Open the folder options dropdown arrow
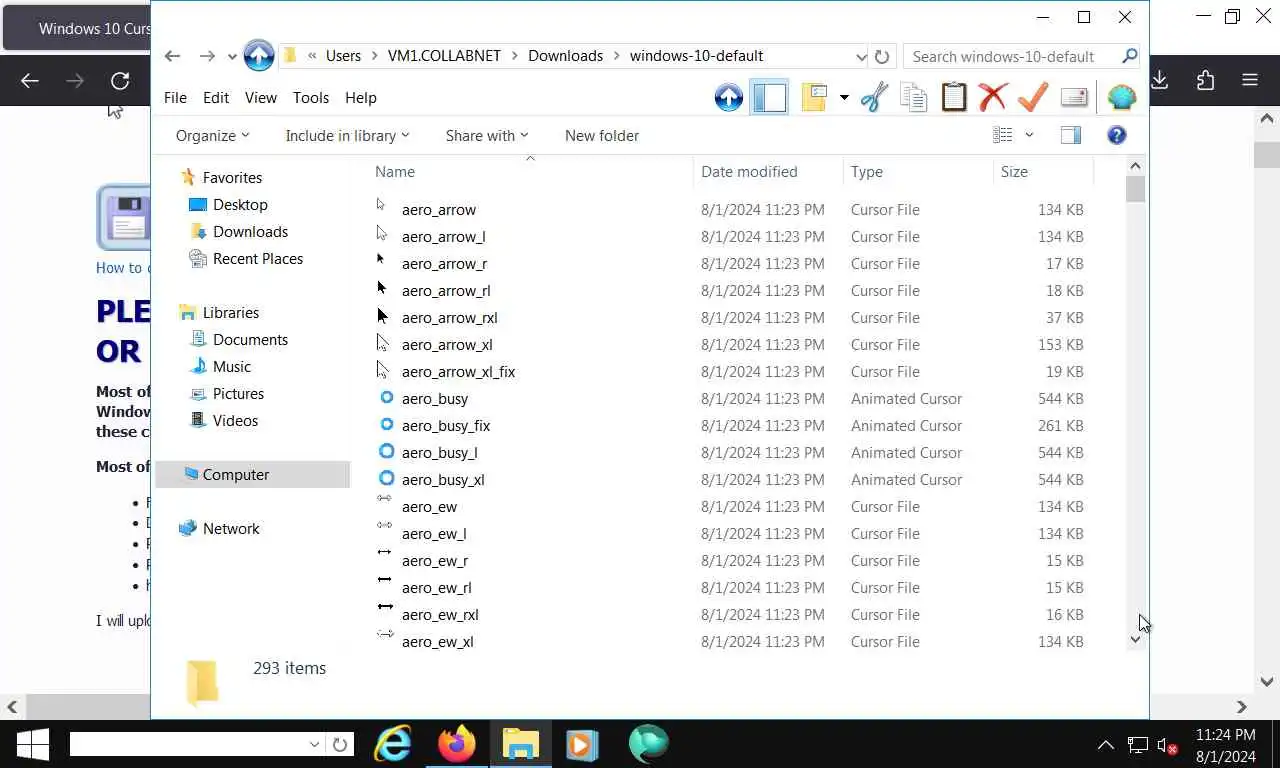 844,98
